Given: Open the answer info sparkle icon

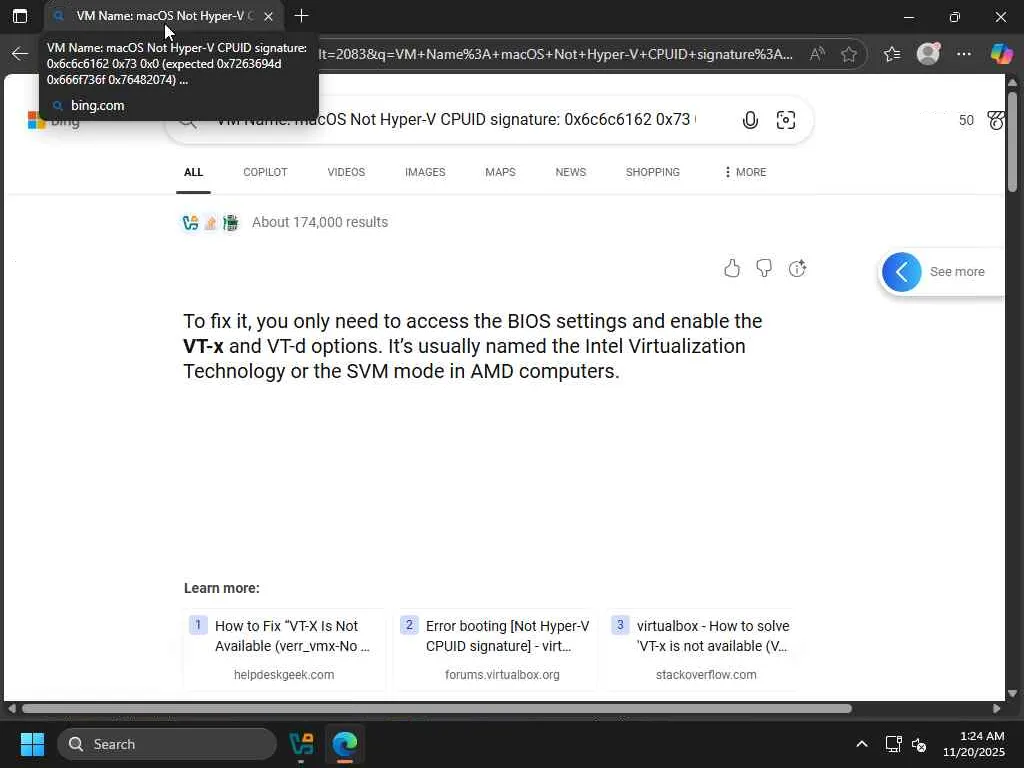Looking at the screenshot, I should click(797, 268).
